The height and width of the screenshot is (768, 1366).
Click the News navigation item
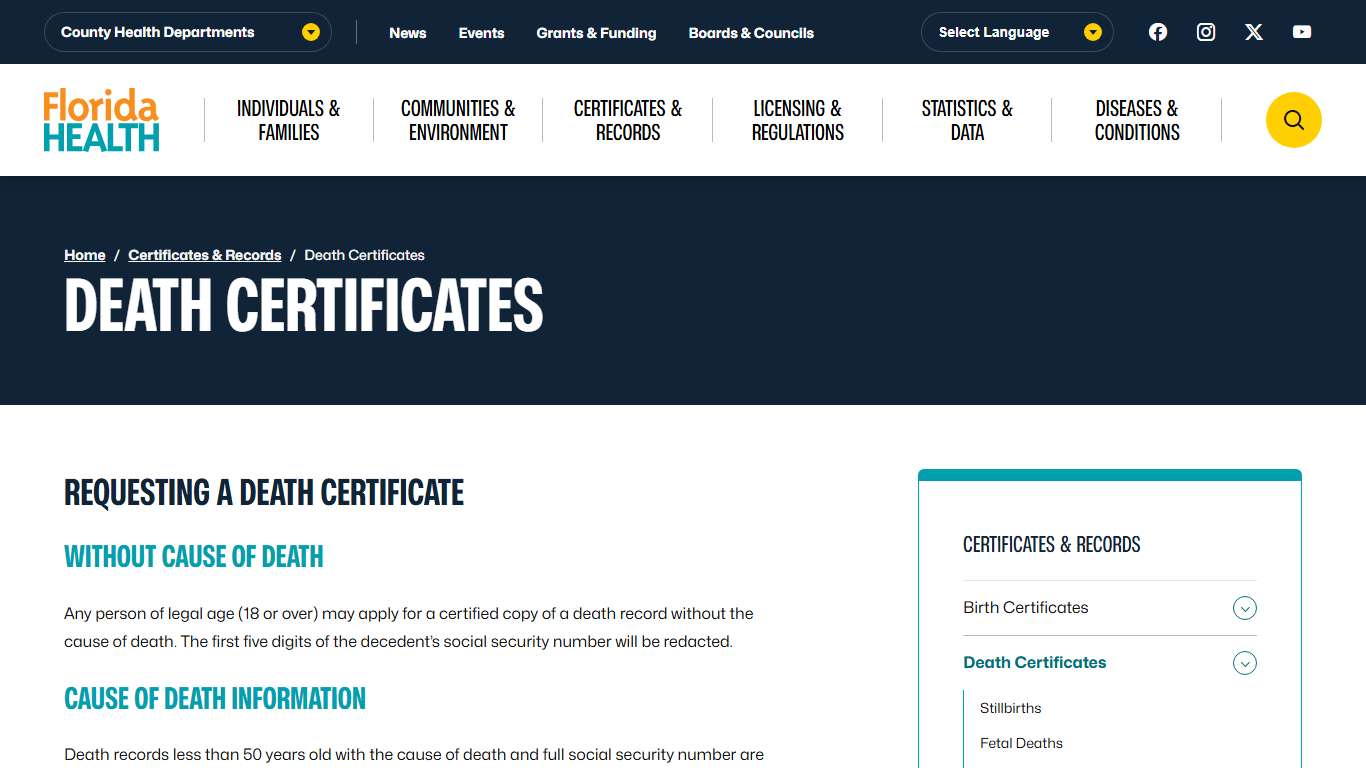click(407, 32)
